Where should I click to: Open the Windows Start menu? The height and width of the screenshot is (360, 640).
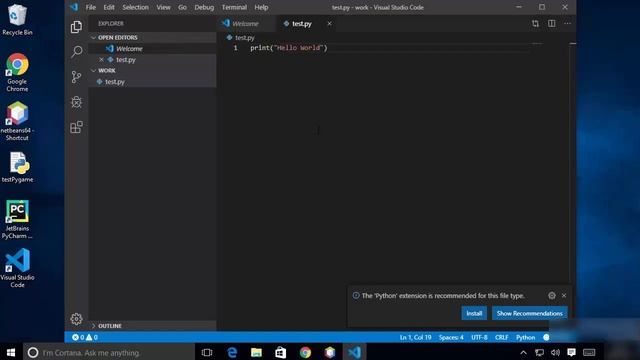pos(11,352)
